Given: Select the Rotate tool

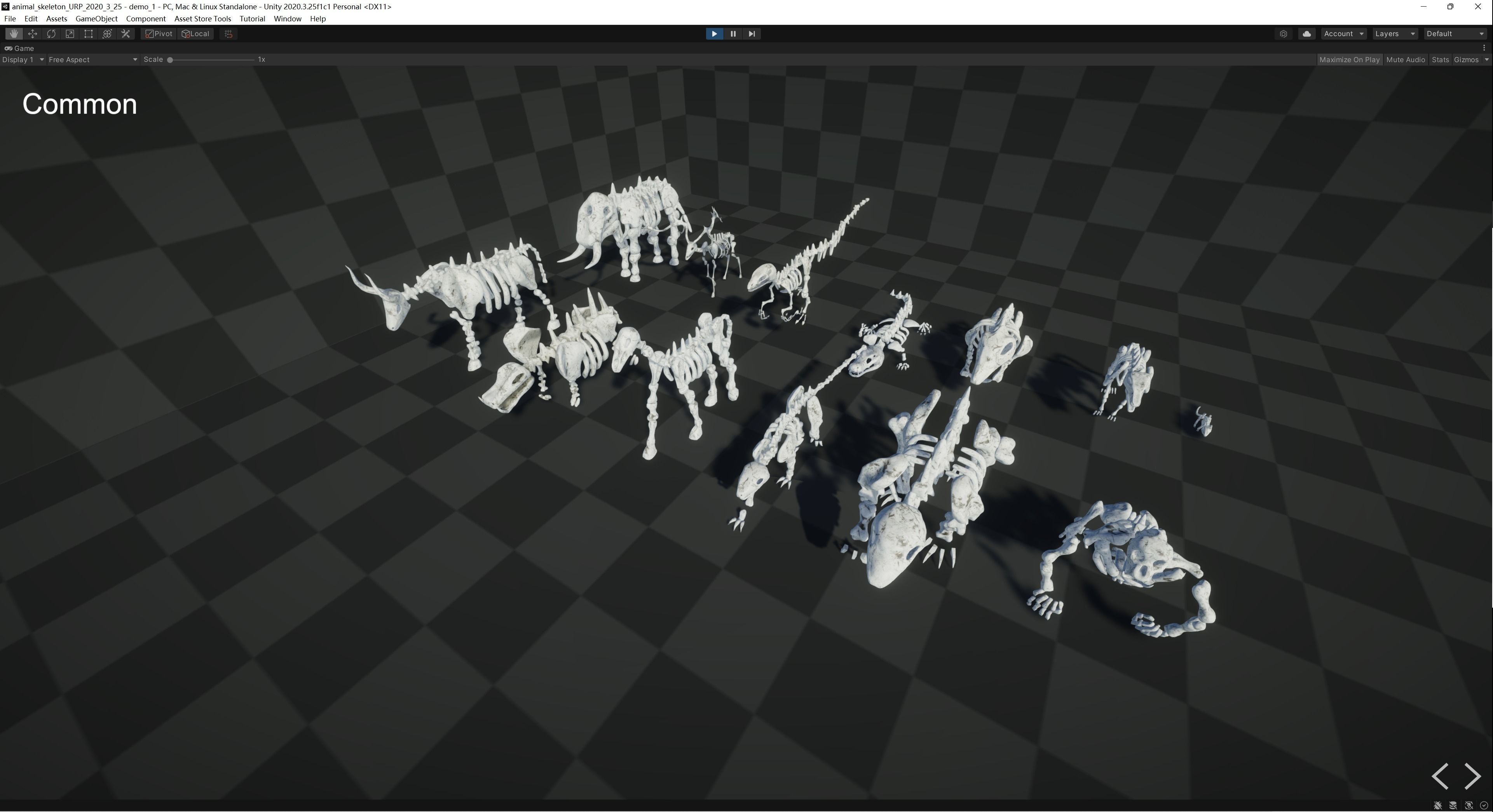Looking at the screenshot, I should (x=51, y=34).
